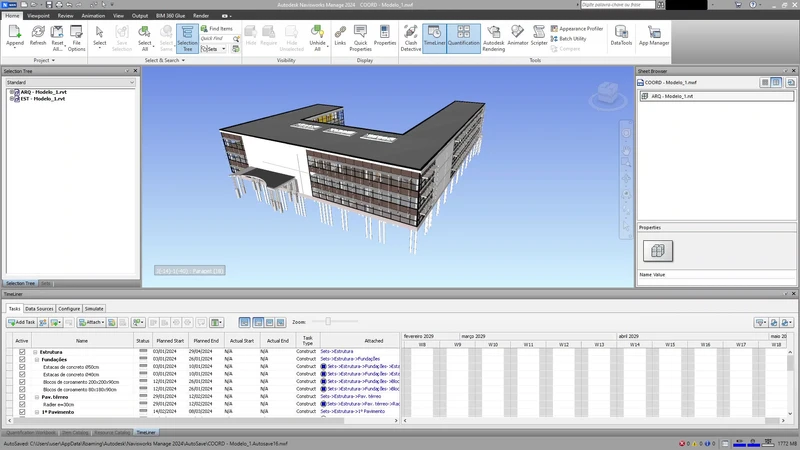
Task: Open Sets->Estrutura attached link
Action: point(337,352)
